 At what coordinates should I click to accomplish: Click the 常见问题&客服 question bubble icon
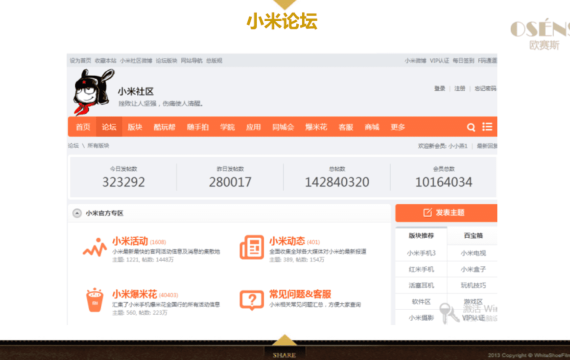click(x=252, y=300)
